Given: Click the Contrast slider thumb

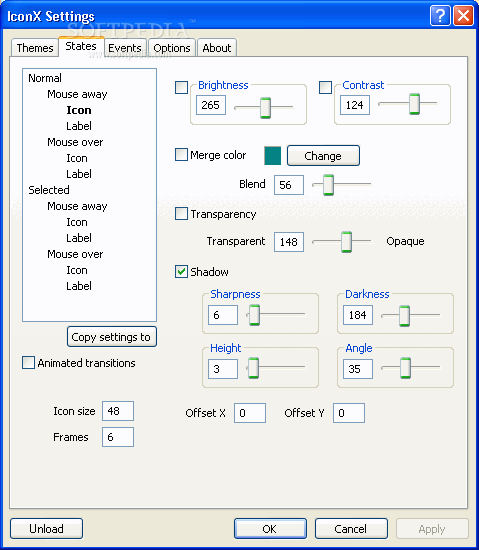Looking at the screenshot, I should (414, 104).
